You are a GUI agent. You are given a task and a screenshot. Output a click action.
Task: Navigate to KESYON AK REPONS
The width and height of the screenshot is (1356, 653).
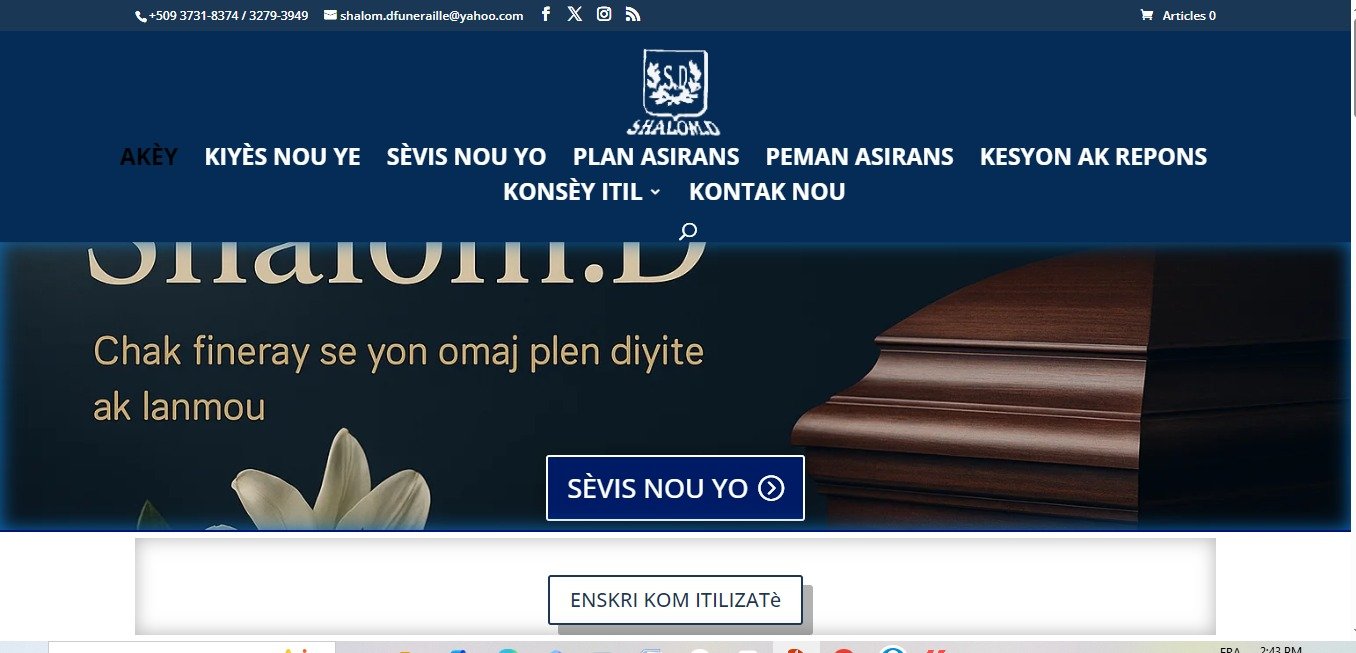(x=1094, y=157)
